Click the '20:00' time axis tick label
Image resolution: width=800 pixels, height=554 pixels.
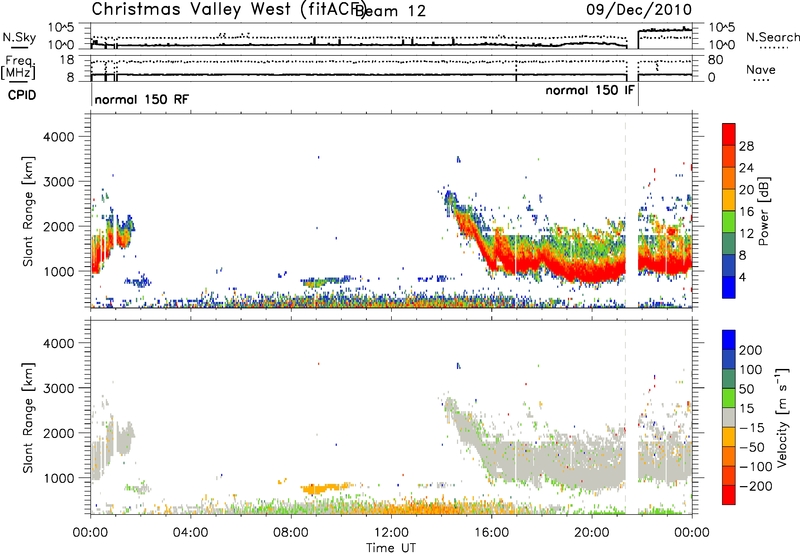592,533
